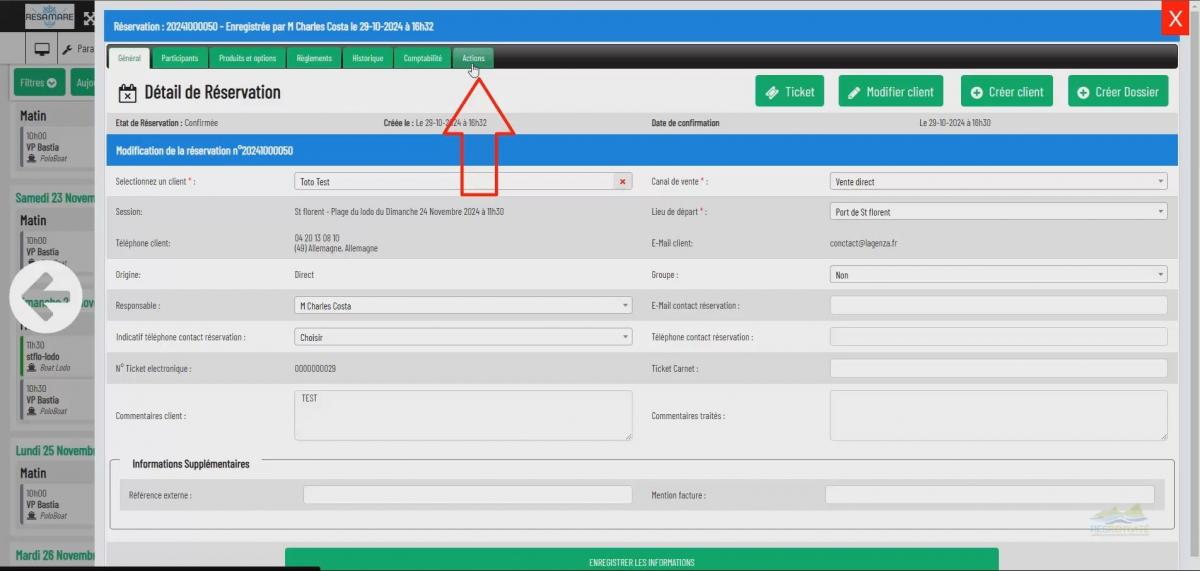Click the Créer Dossier button
This screenshot has width=1200, height=571.
[1118, 92]
